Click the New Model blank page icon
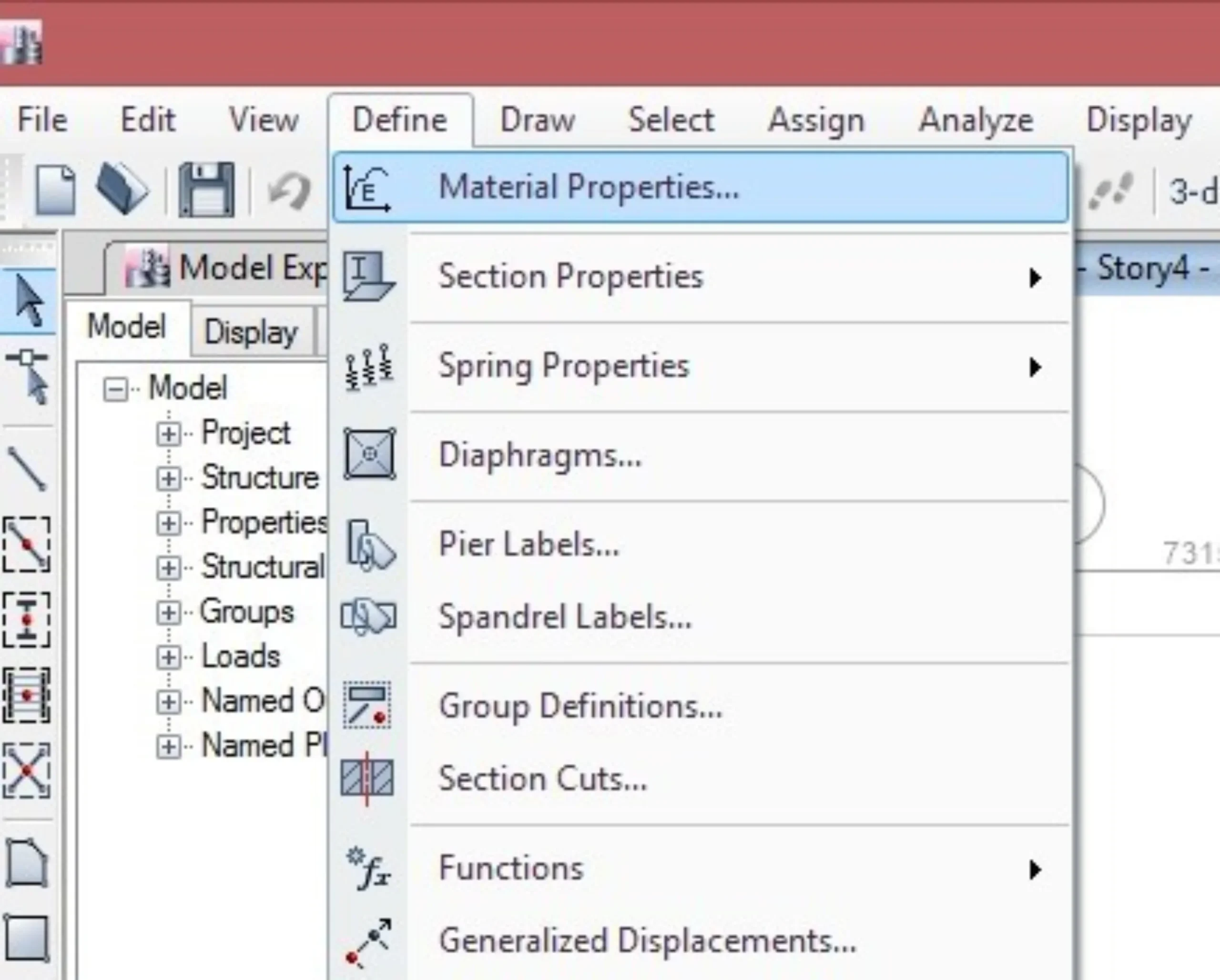Screen dimensions: 1220x980 coord(55,190)
